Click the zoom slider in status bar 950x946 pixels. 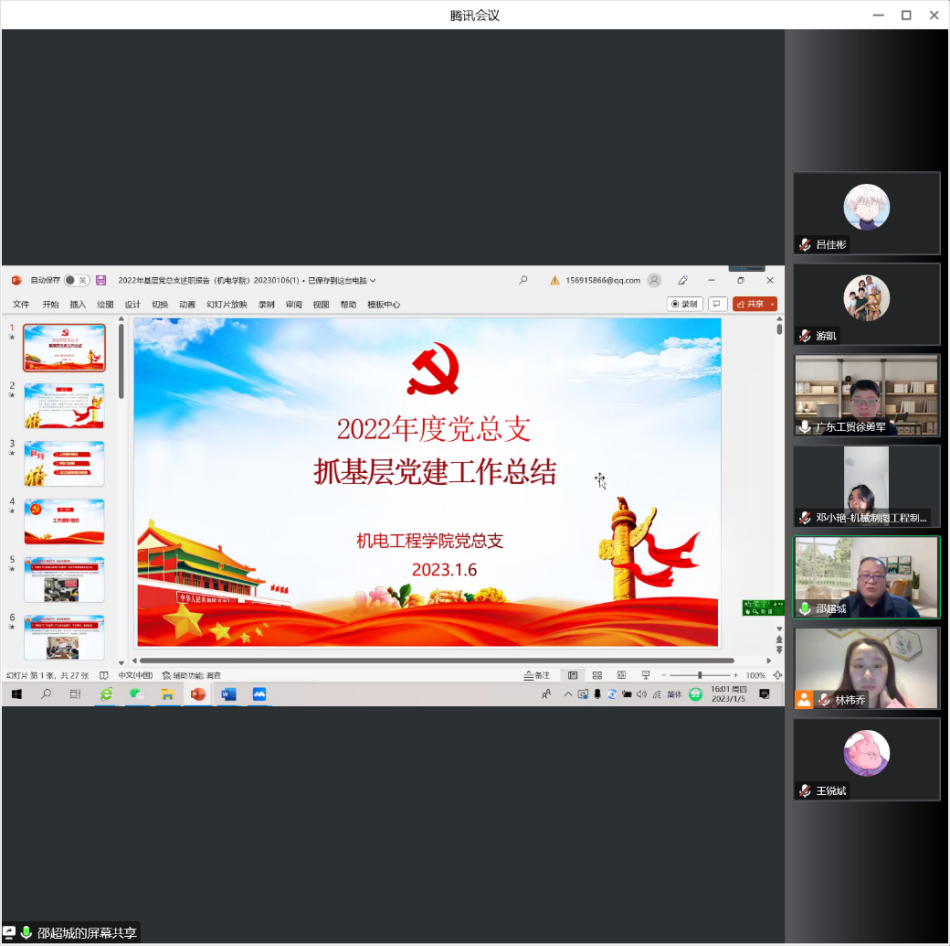click(x=700, y=675)
